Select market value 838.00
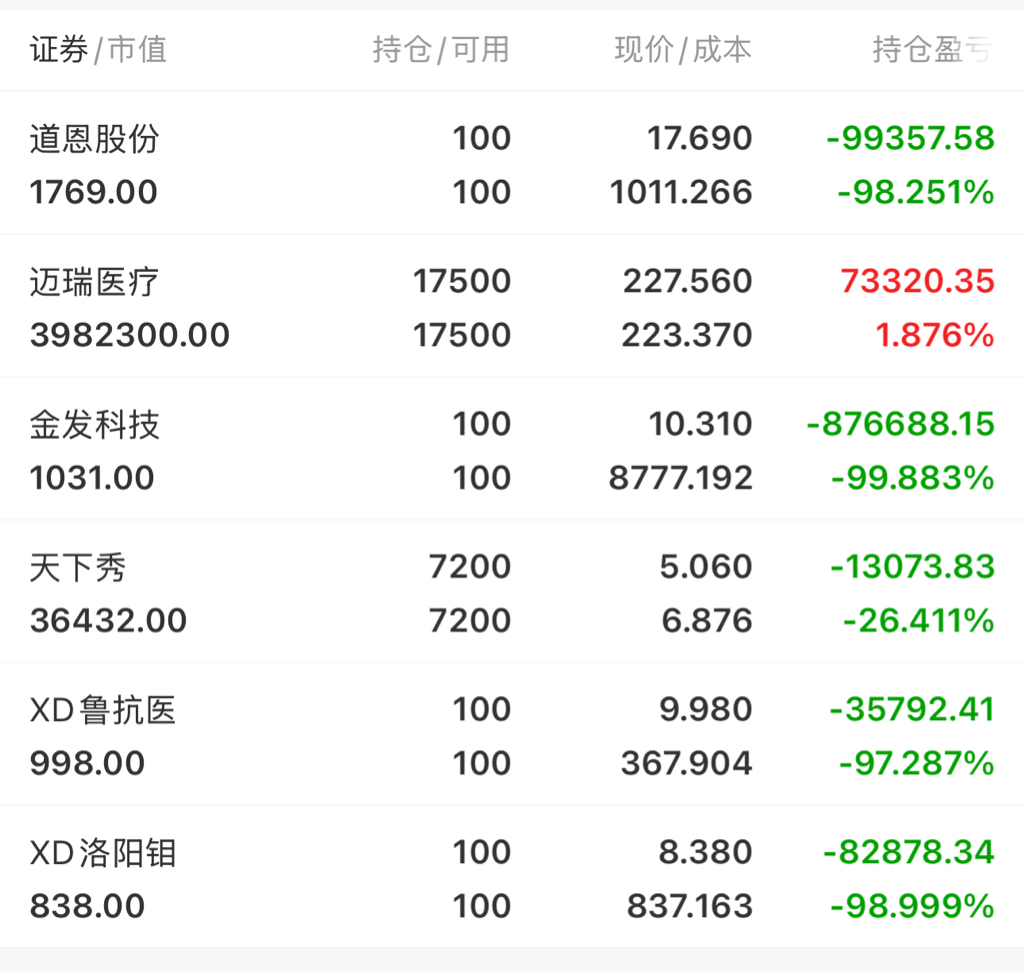 tap(87, 907)
